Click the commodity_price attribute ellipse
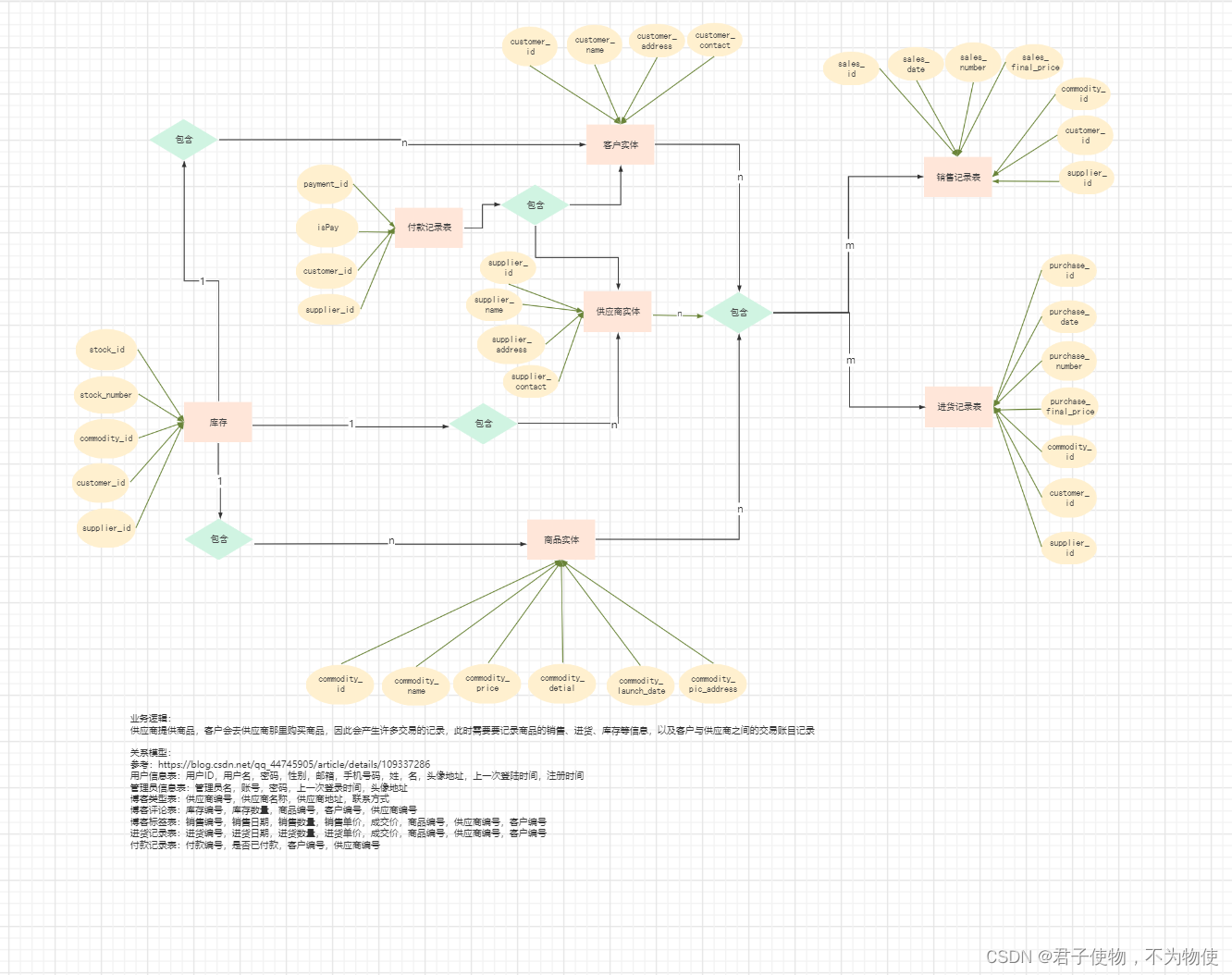 coord(487,684)
